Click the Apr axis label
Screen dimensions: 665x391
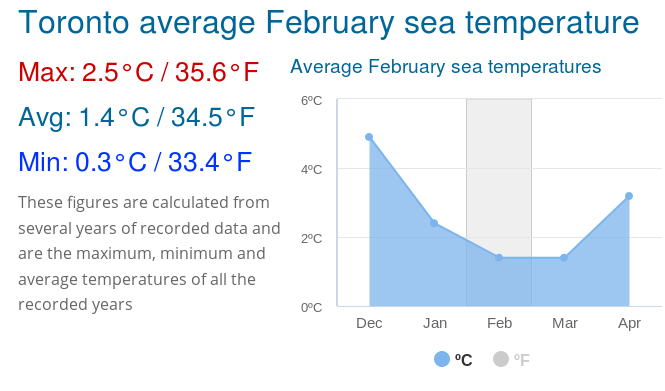coord(629,323)
